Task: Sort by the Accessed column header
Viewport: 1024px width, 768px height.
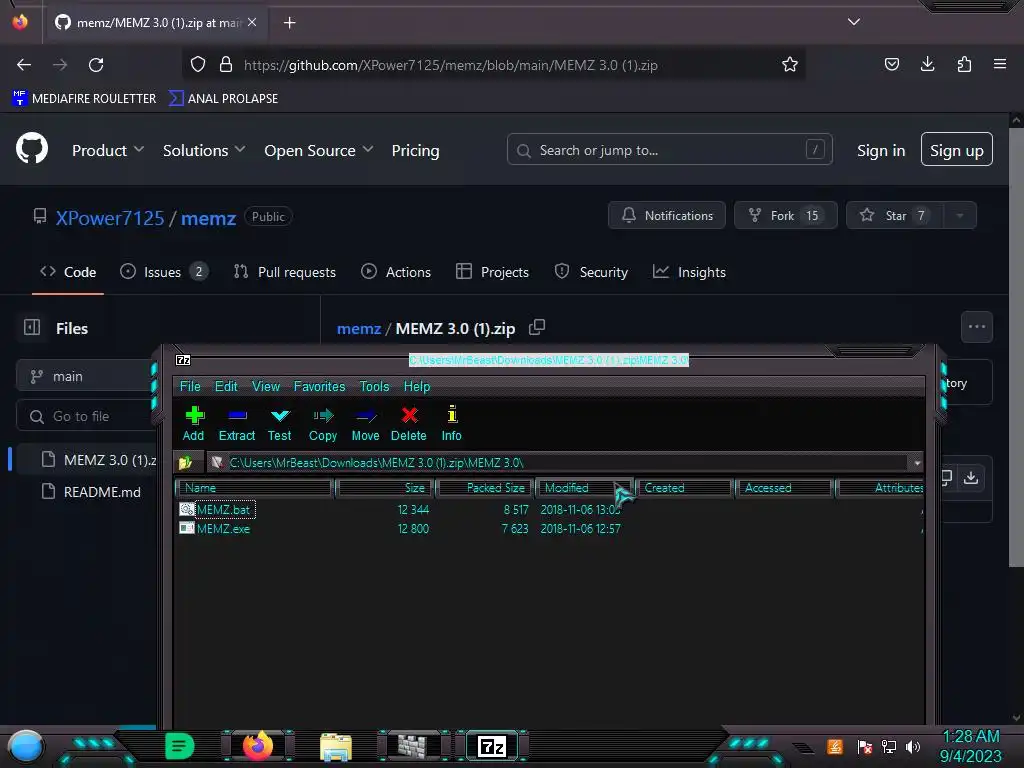Action: pyautogui.click(x=784, y=488)
